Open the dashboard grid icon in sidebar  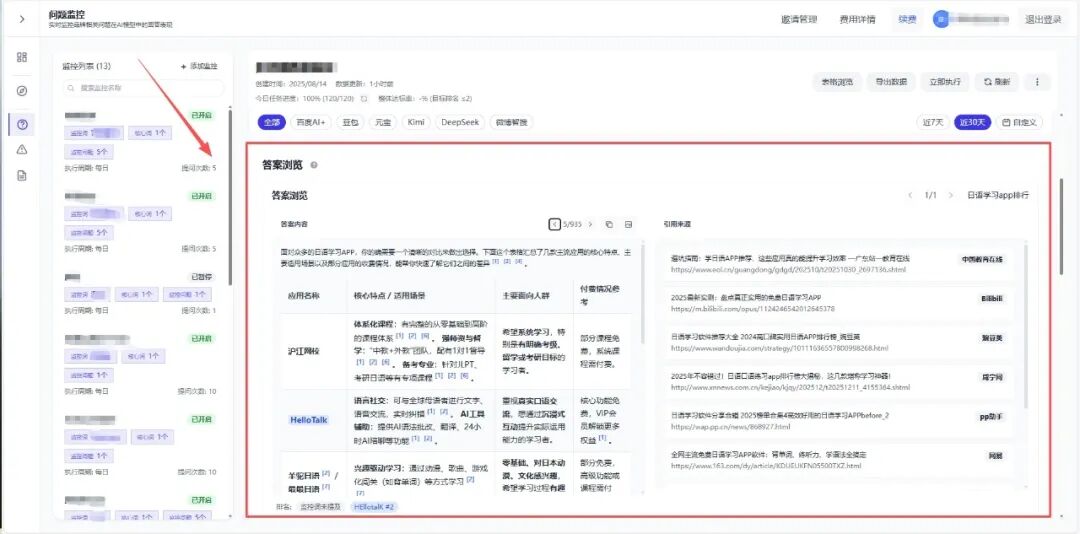pos(22,57)
